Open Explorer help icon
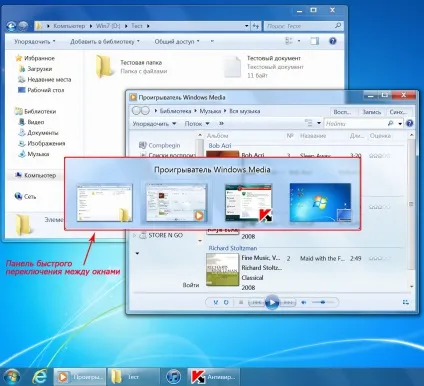Viewport: 424px width, 386px height. tap(333, 41)
